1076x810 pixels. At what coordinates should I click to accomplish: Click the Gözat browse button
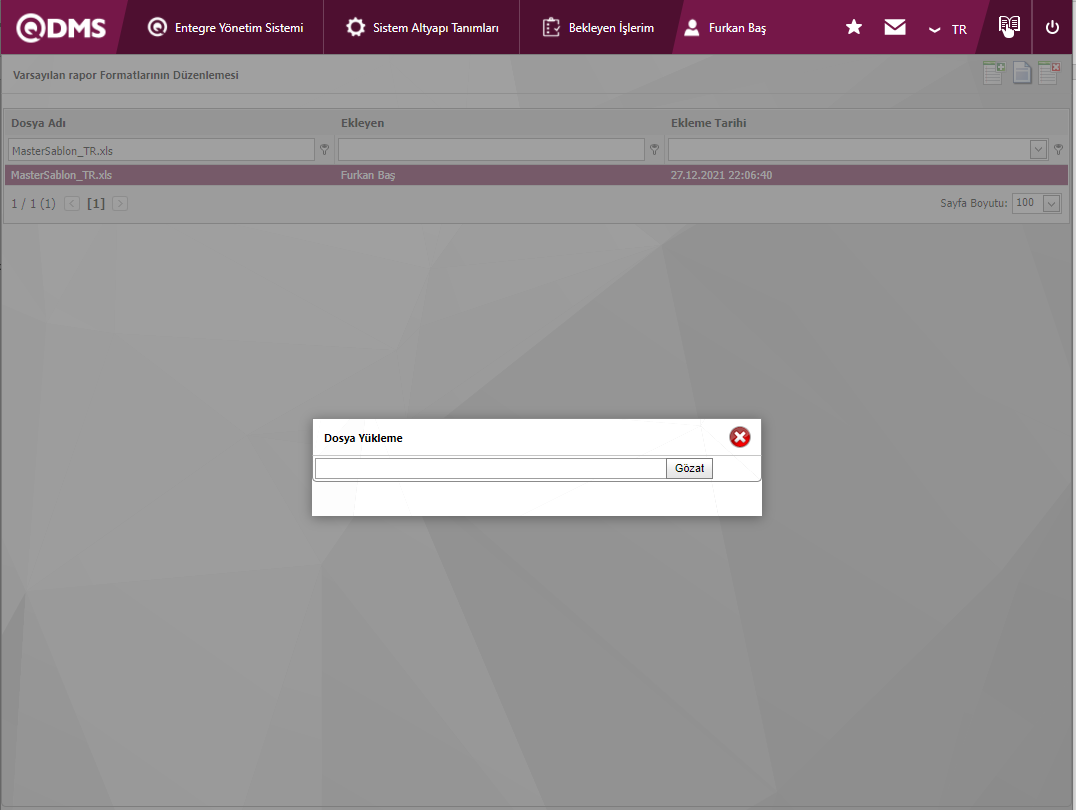pyautogui.click(x=689, y=468)
